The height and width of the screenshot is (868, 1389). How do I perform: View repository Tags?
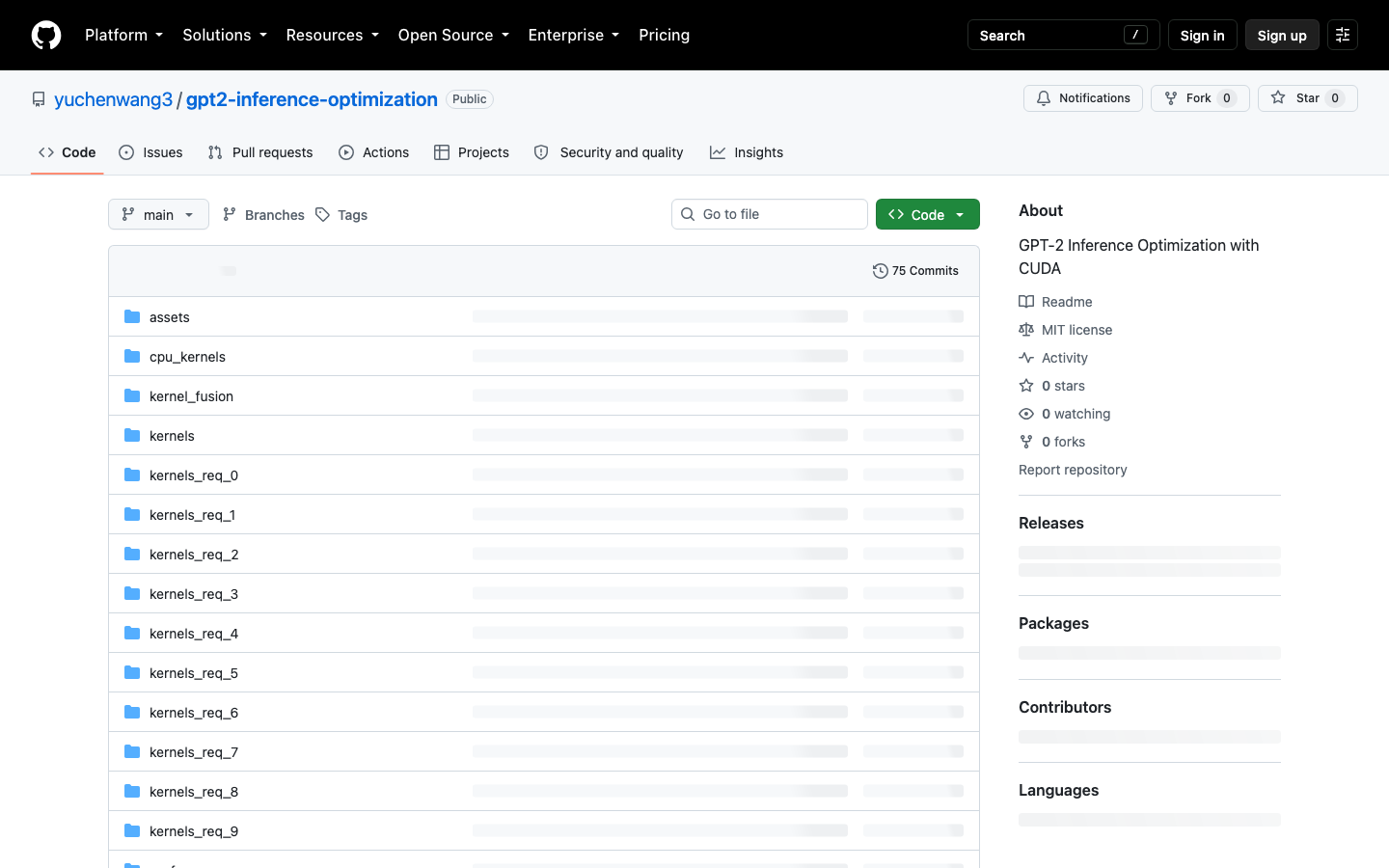pyautogui.click(x=341, y=214)
